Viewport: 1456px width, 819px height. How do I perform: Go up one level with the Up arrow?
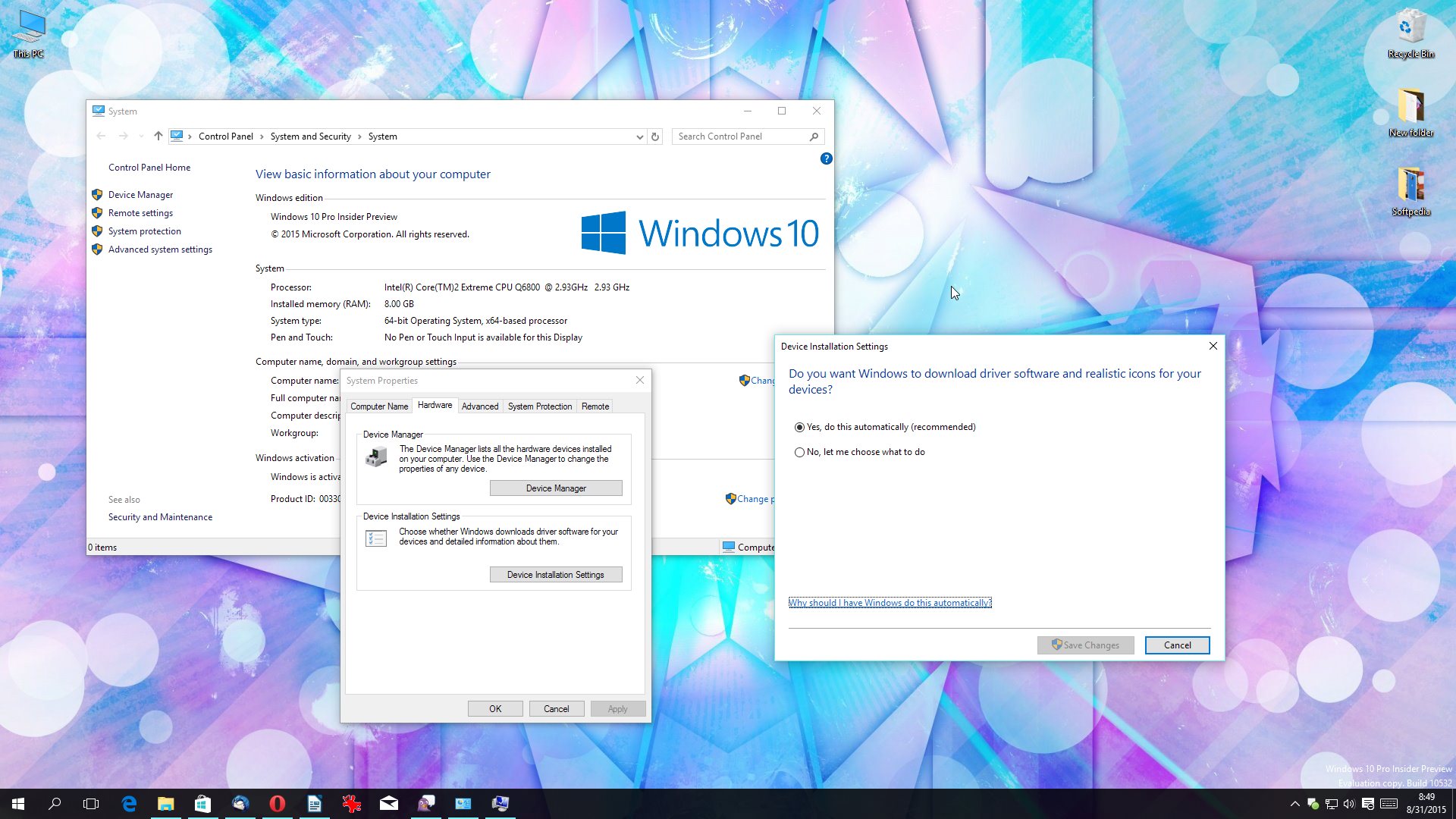pos(158,136)
